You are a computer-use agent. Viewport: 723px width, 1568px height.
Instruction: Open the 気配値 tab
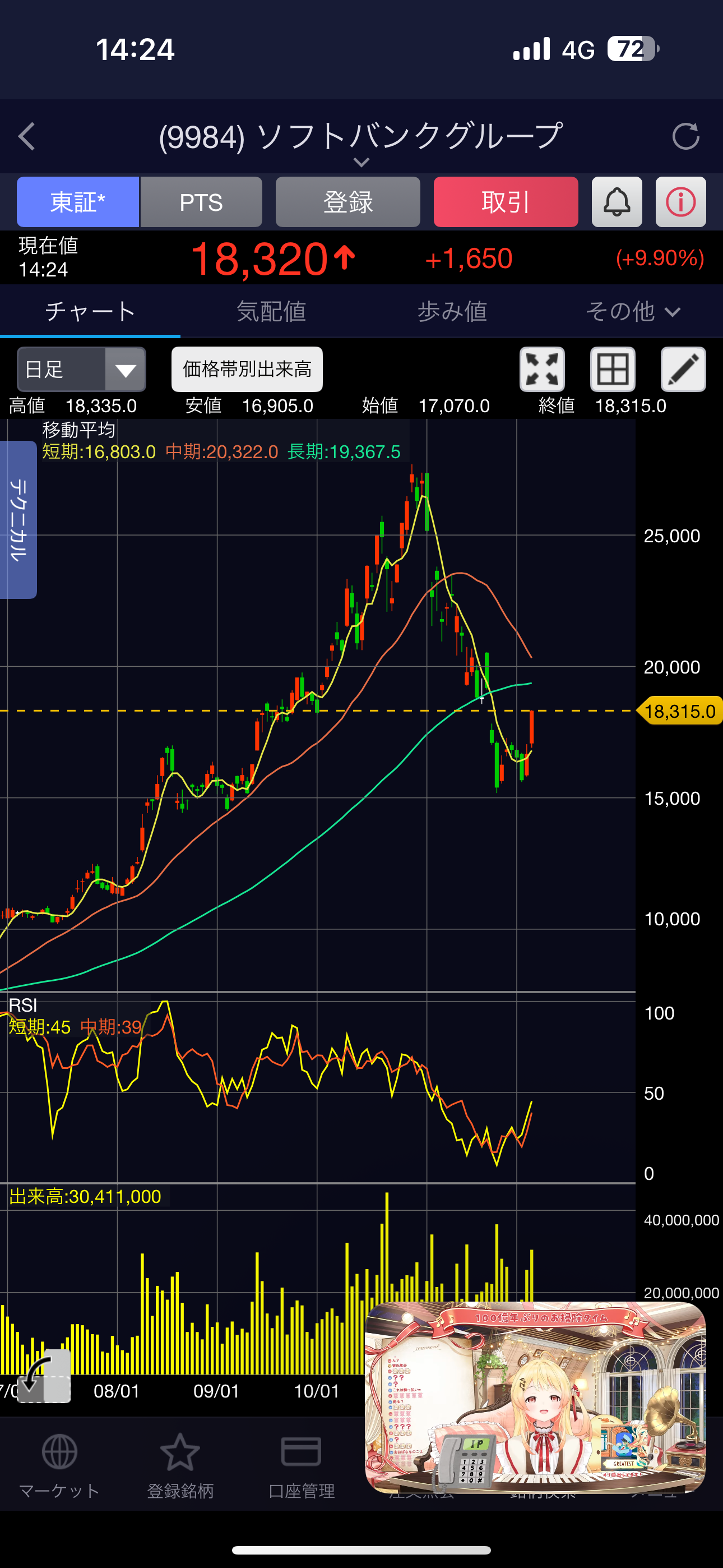271,312
